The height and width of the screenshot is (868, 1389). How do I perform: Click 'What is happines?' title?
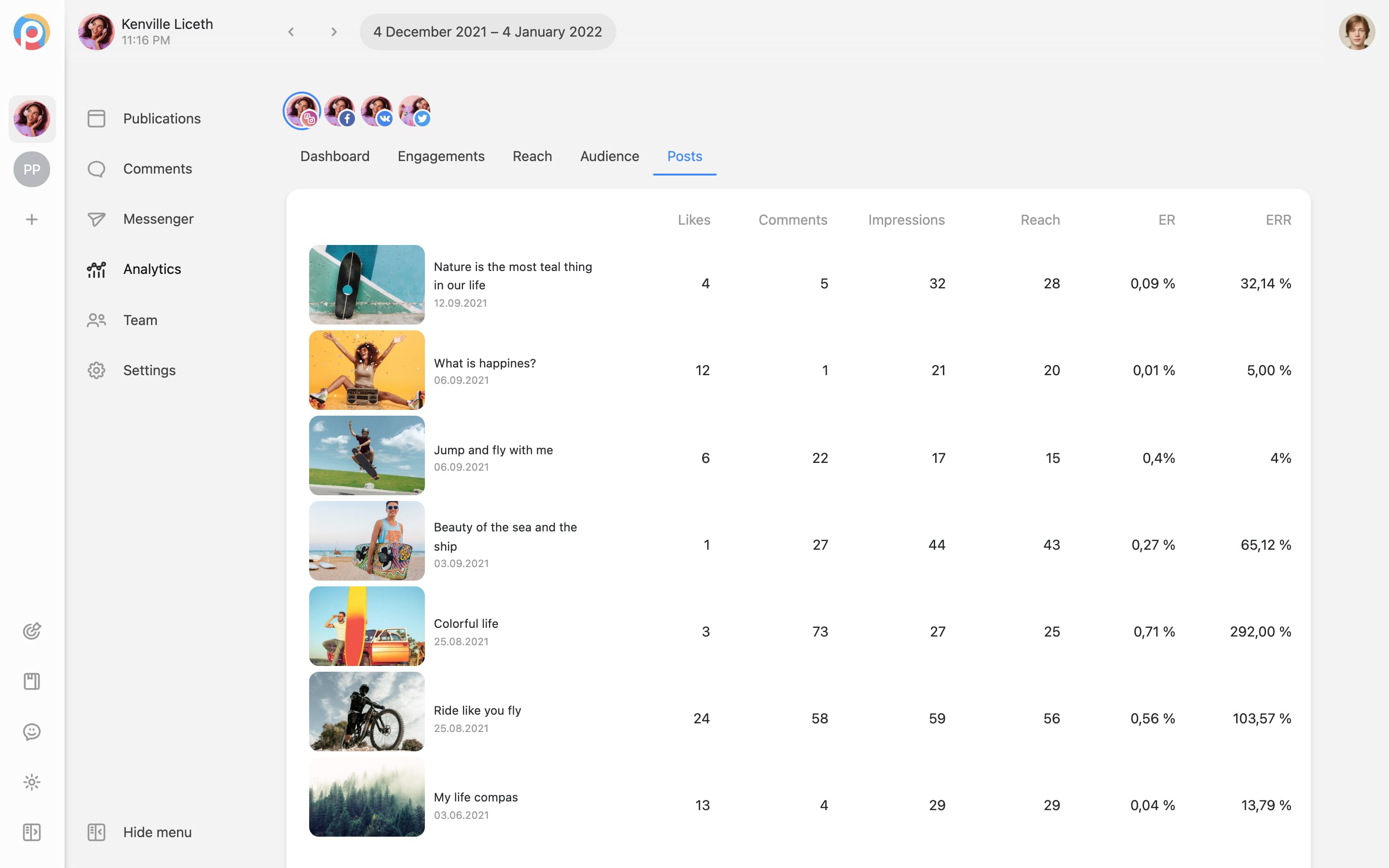click(484, 364)
